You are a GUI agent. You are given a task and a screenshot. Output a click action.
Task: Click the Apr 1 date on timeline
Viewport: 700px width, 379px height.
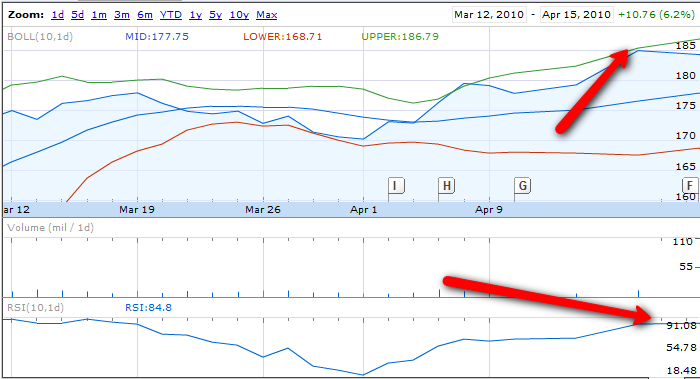363,210
